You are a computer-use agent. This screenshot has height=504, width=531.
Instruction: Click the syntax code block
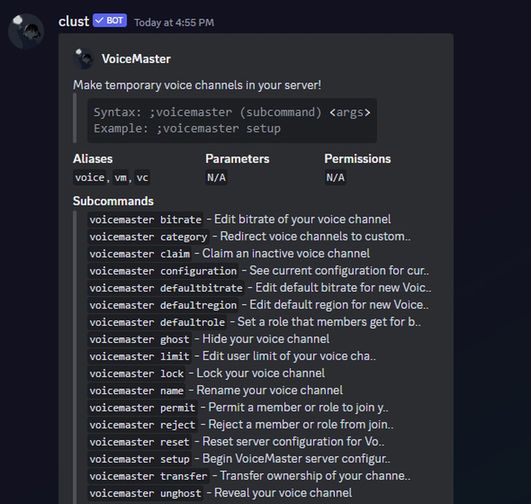[x=232, y=120]
